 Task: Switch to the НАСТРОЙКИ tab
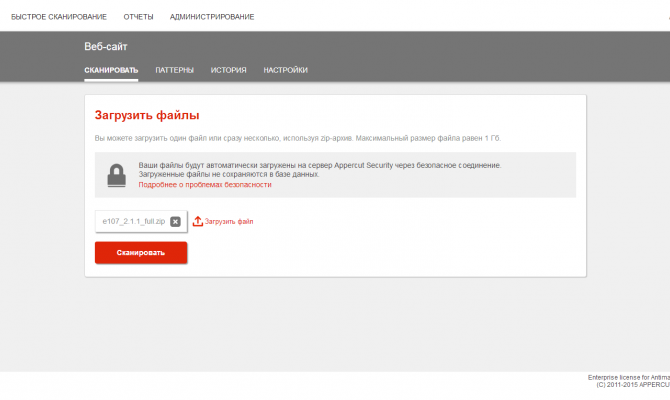pyautogui.click(x=285, y=70)
